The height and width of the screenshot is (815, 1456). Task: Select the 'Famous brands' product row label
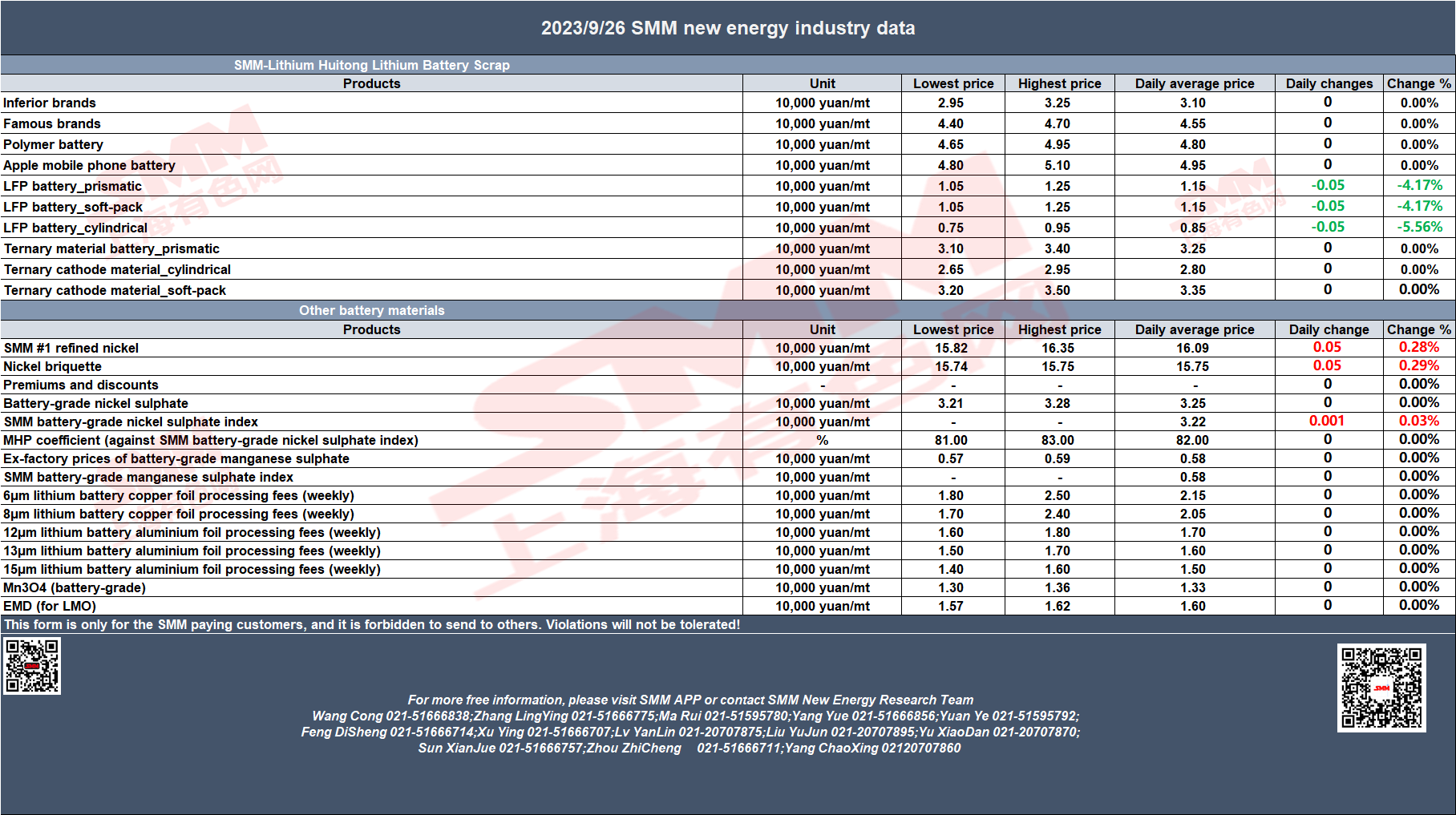52,123
